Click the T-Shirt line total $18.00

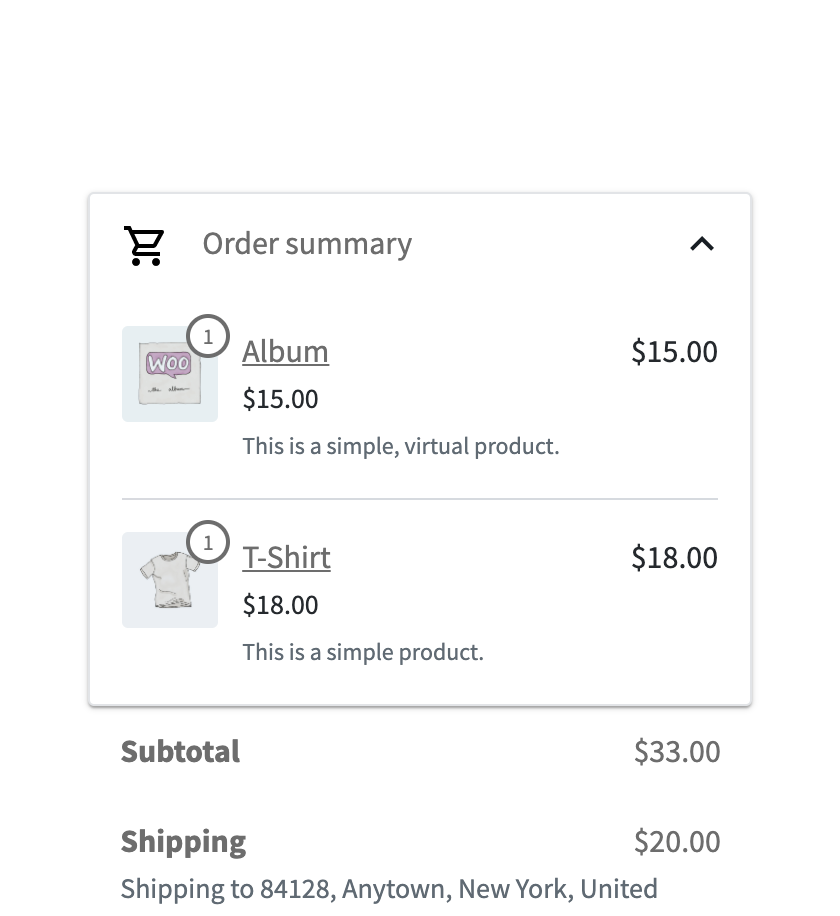click(674, 558)
